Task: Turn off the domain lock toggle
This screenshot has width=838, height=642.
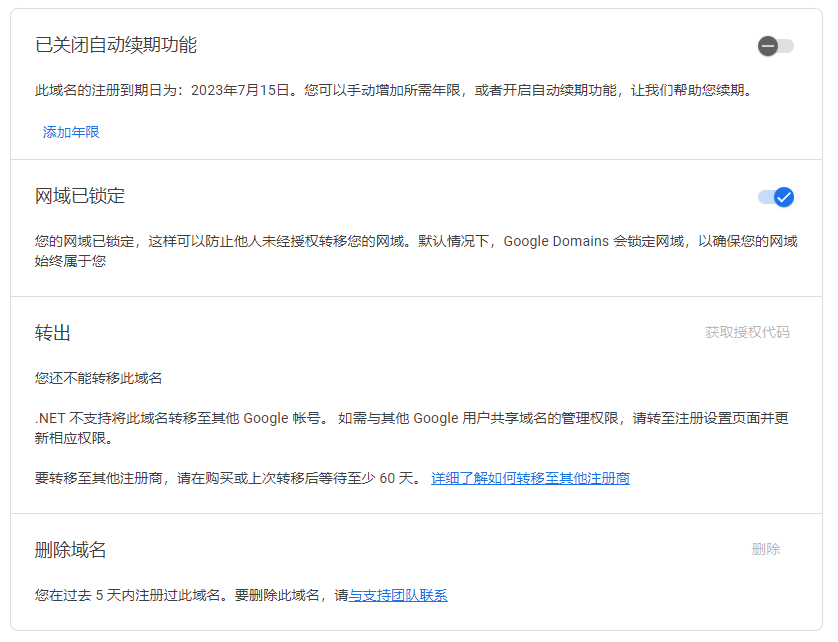Action: [x=775, y=197]
